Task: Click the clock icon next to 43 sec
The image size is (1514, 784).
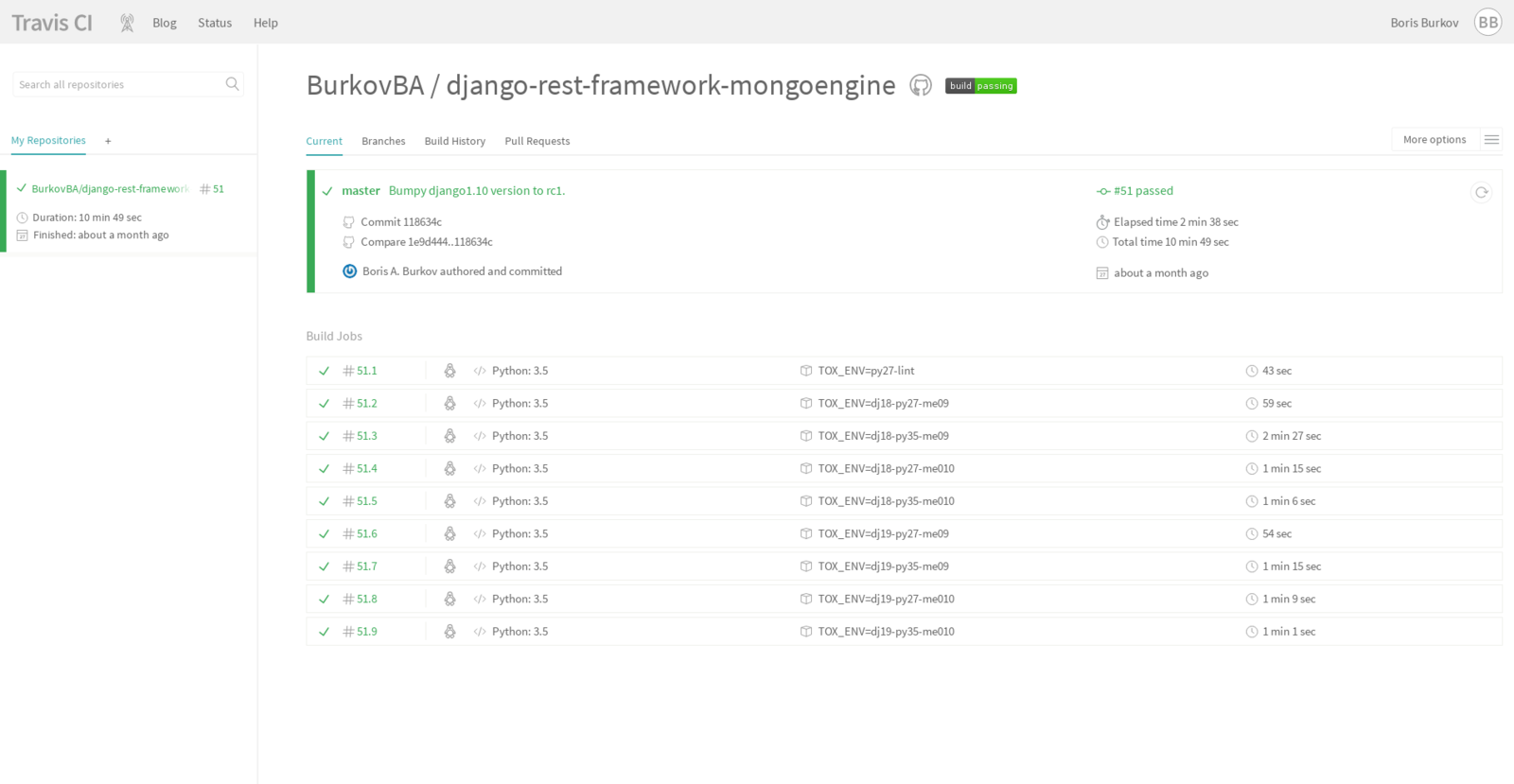Action: 1252,371
